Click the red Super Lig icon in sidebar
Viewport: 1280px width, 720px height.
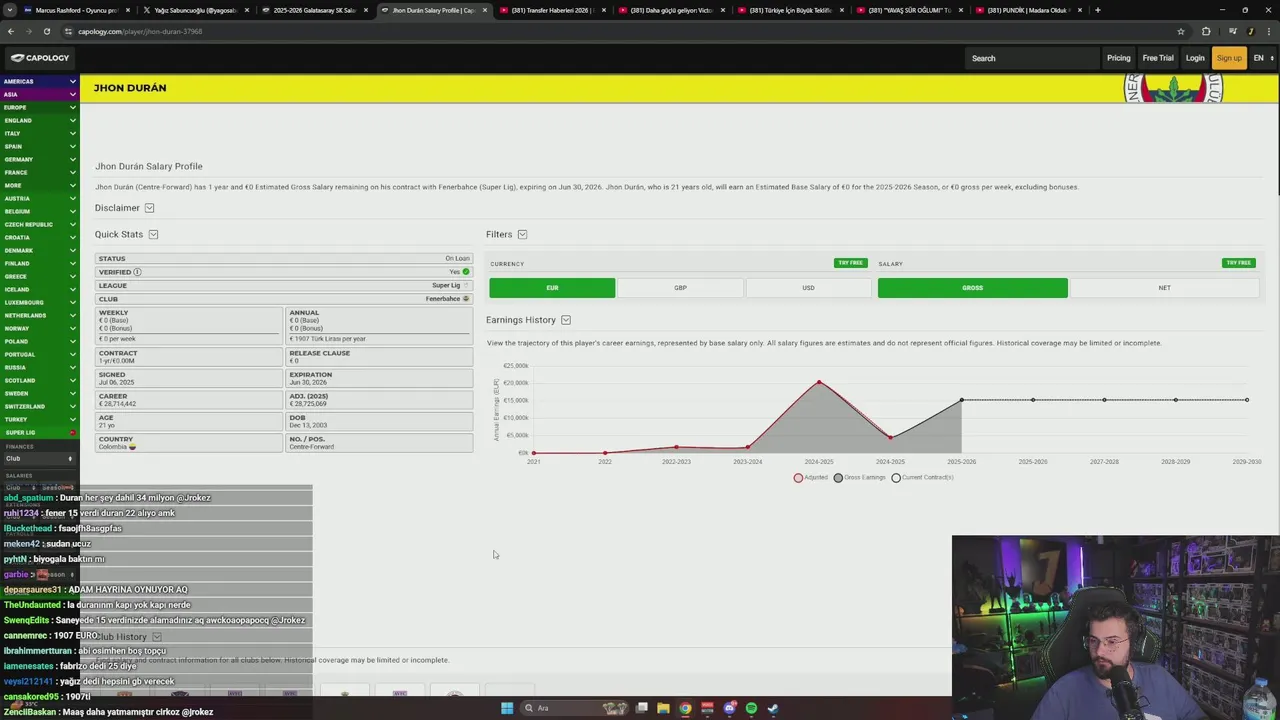coord(72,433)
